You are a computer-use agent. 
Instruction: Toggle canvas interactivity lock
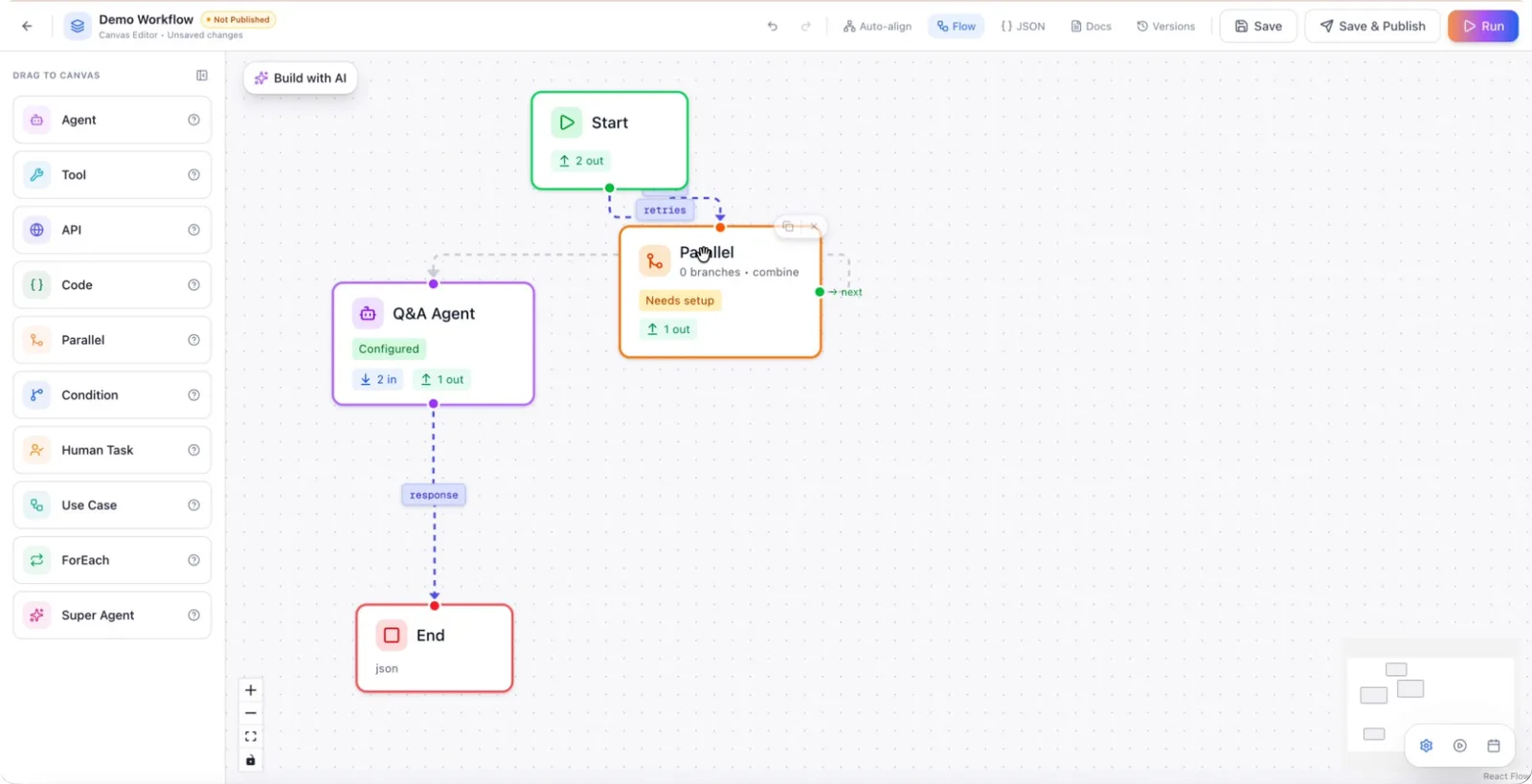tap(251, 760)
